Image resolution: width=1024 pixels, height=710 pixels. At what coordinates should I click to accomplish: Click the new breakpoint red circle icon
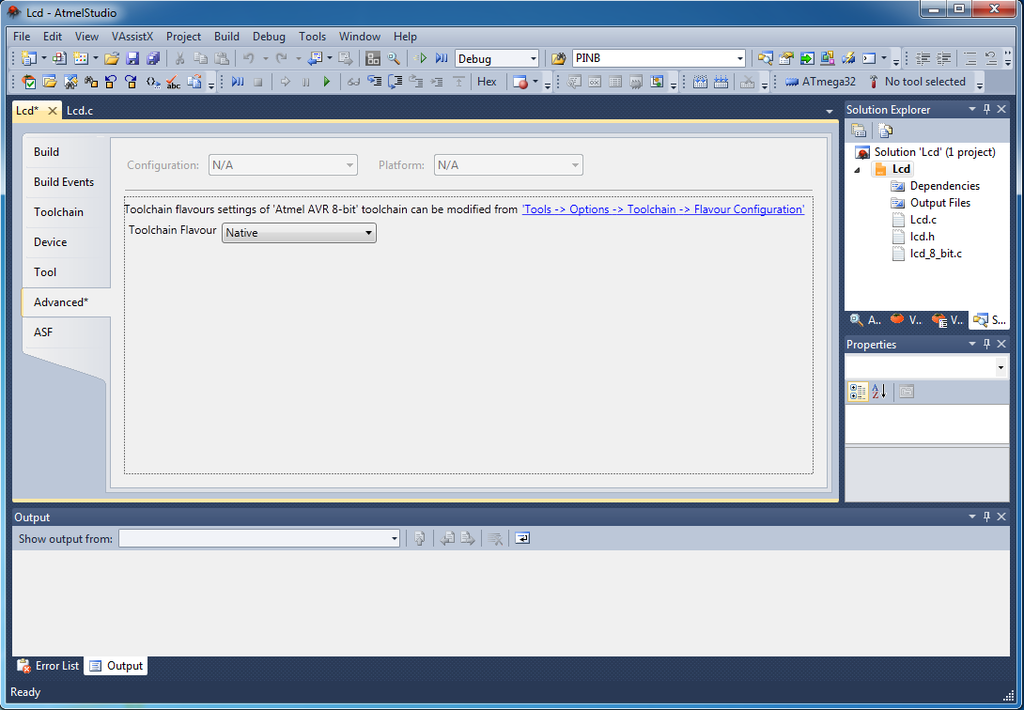click(x=520, y=82)
